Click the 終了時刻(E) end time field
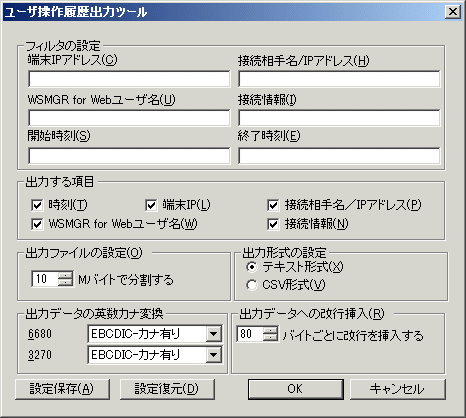The height and width of the screenshot is (418, 466). pyautogui.click(x=339, y=156)
